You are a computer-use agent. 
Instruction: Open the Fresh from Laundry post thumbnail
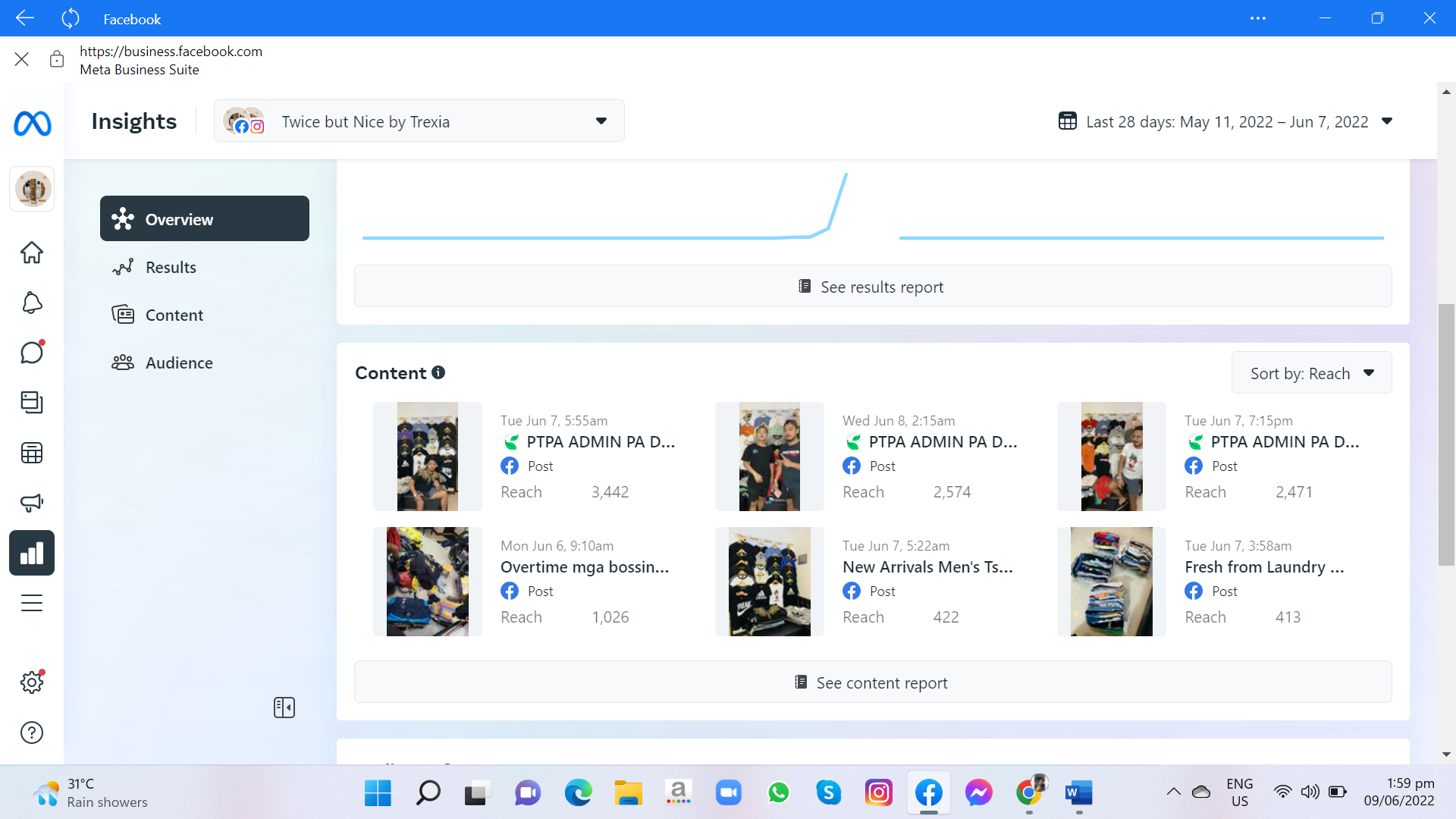[1111, 582]
